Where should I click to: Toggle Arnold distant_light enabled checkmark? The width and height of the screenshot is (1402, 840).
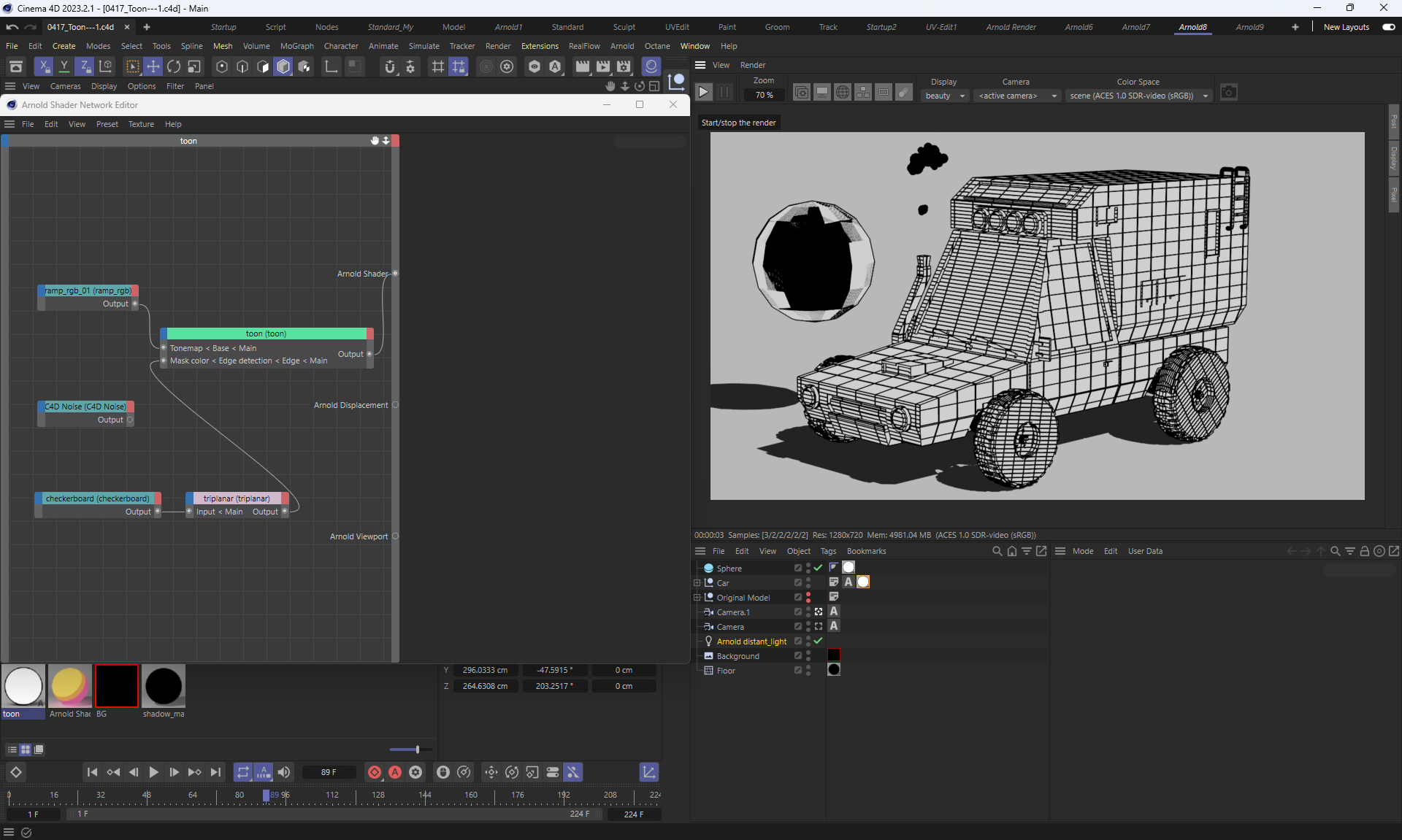[818, 641]
